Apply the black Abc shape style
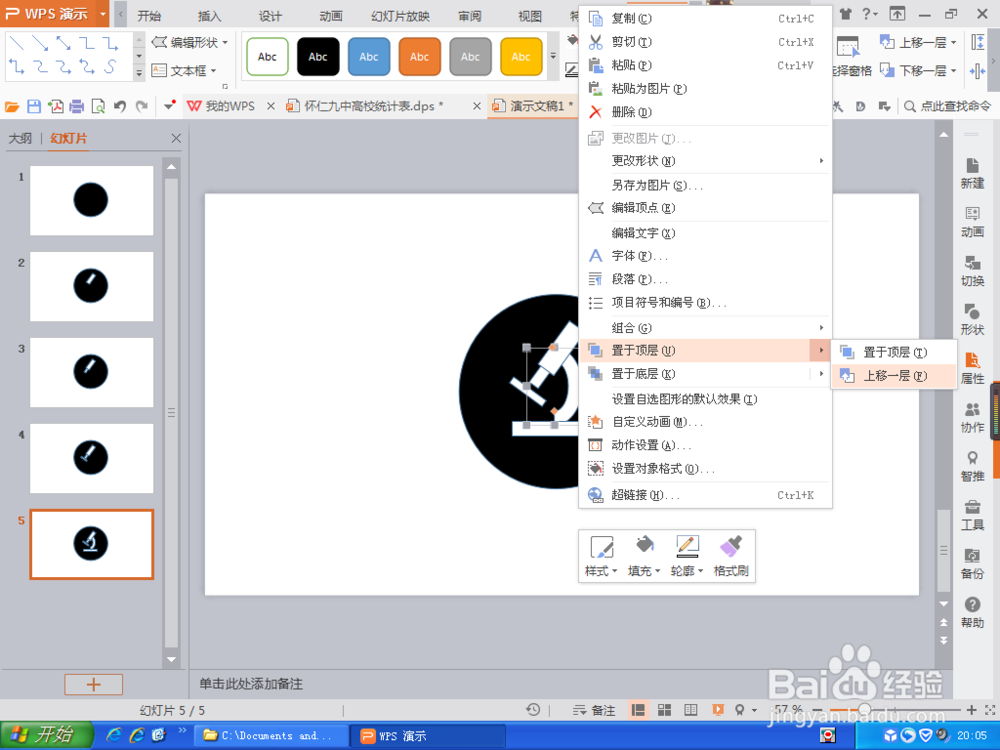This screenshot has width=1000, height=750. [x=318, y=56]
